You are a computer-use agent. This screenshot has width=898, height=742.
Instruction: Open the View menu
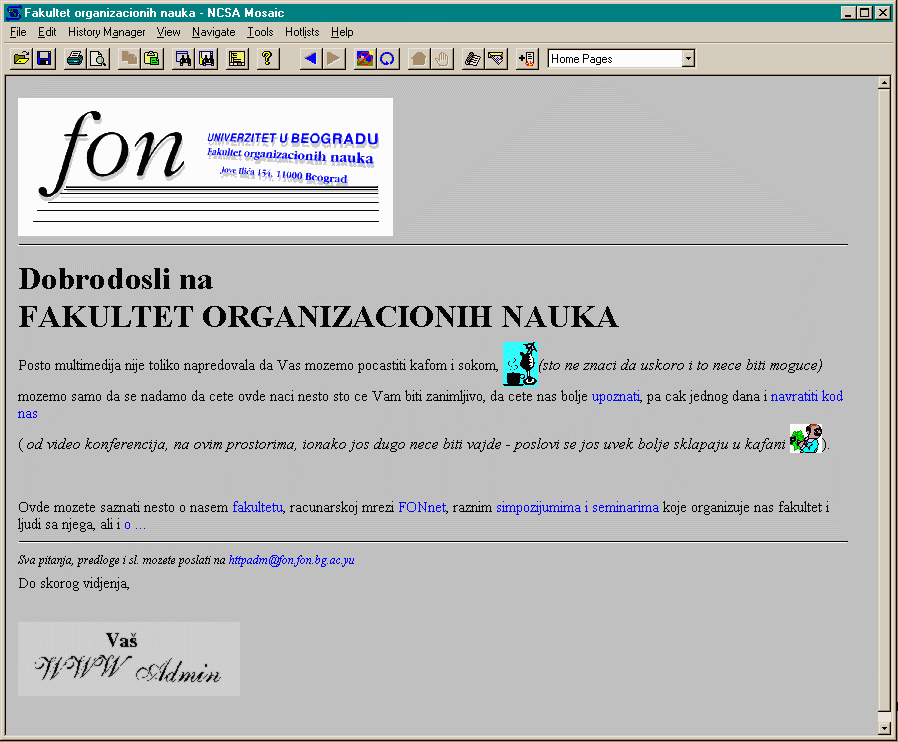tap(168, 32)
